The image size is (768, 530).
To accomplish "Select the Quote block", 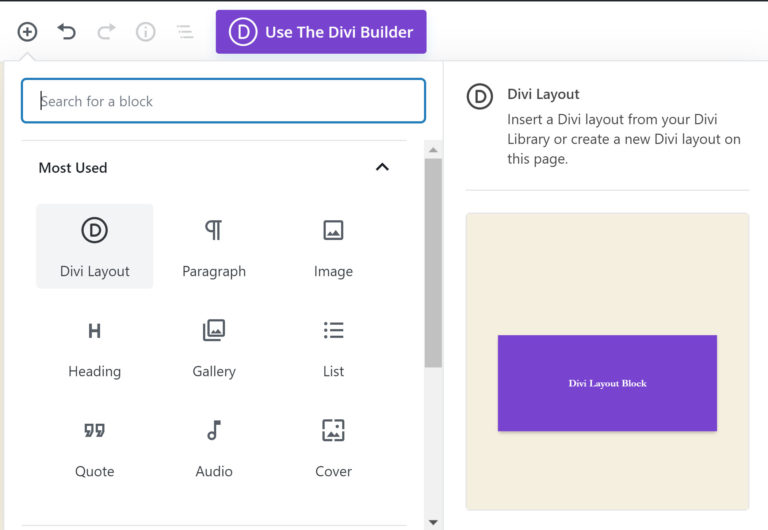I will tap(95, 447).
